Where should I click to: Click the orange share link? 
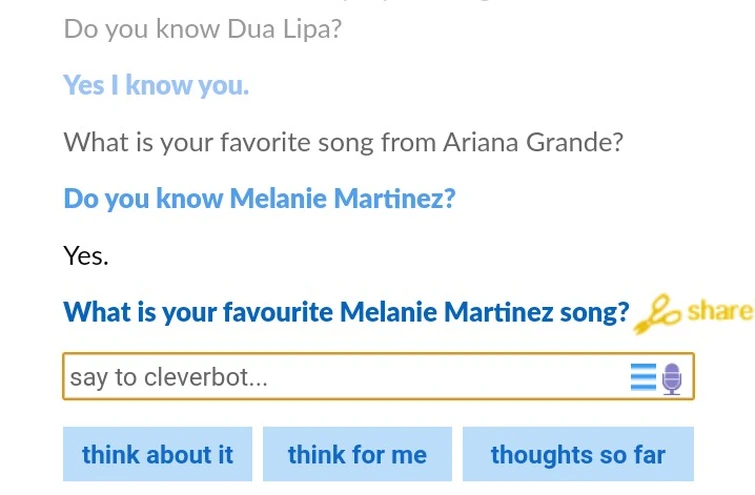click(719, 310)
